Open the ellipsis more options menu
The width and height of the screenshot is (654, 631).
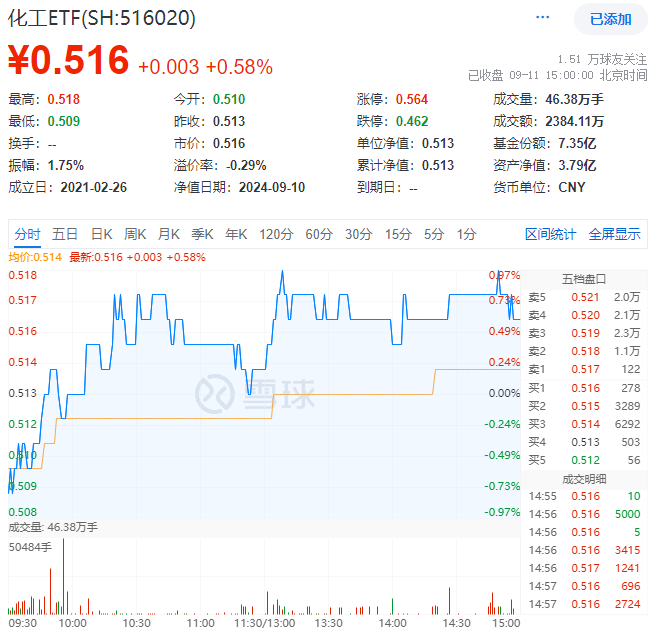pos(543,18)
